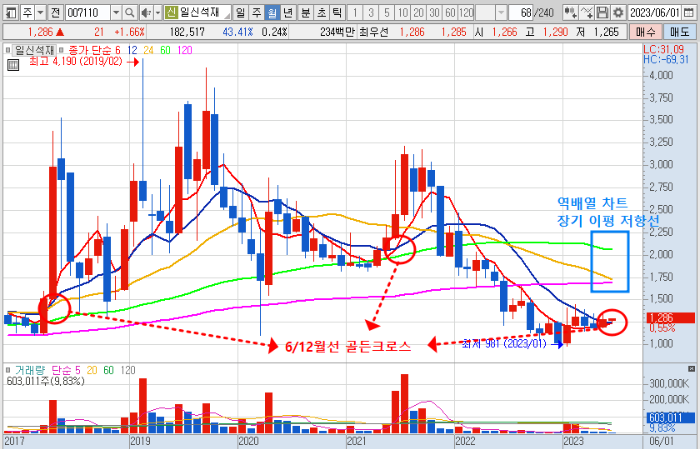
Task: Click the magenta 120 moving-average label
Action: (x=185, y=50)
